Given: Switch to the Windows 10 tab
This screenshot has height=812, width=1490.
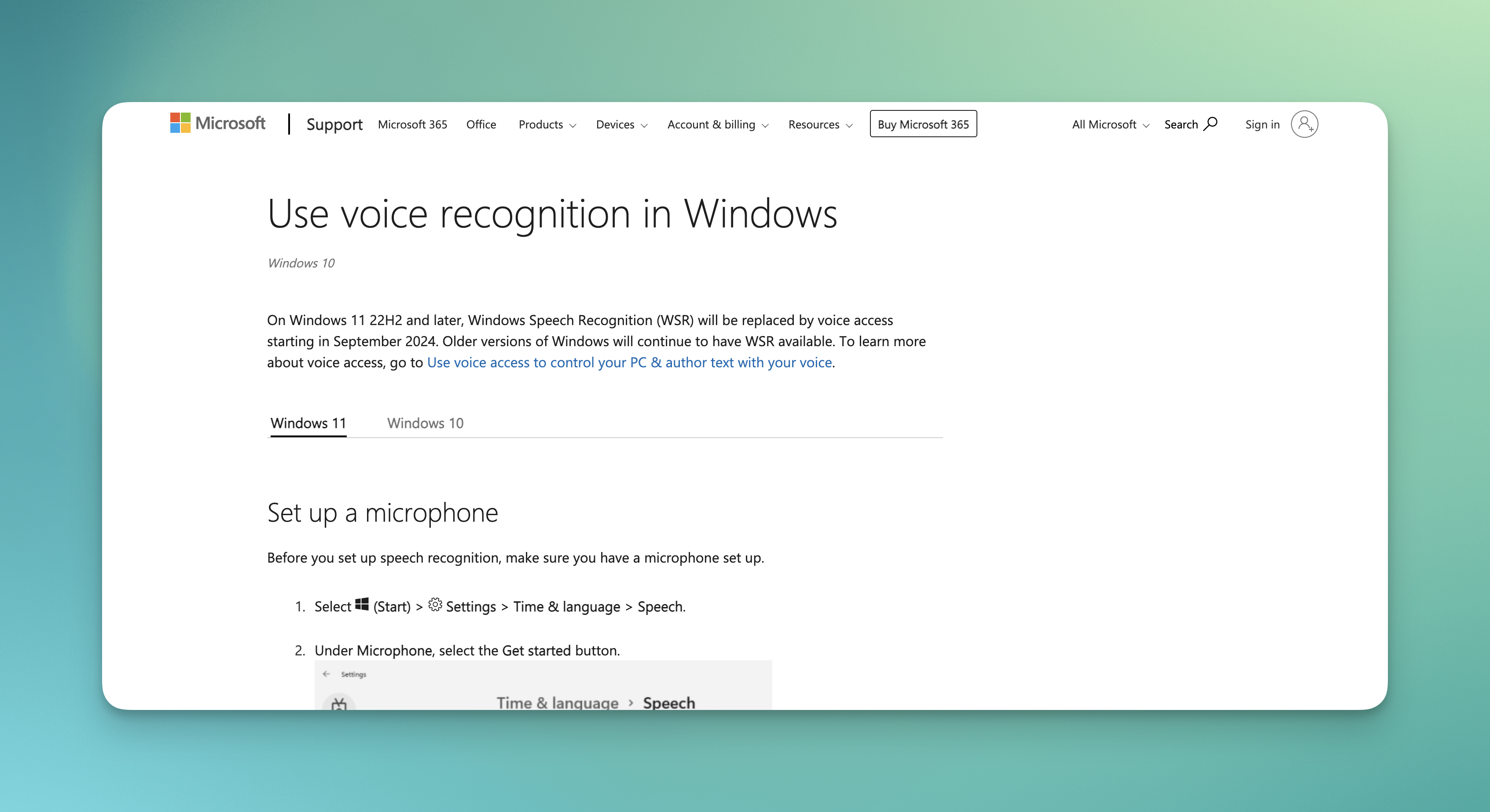Looking at the screenshot, I should point(425,423).
